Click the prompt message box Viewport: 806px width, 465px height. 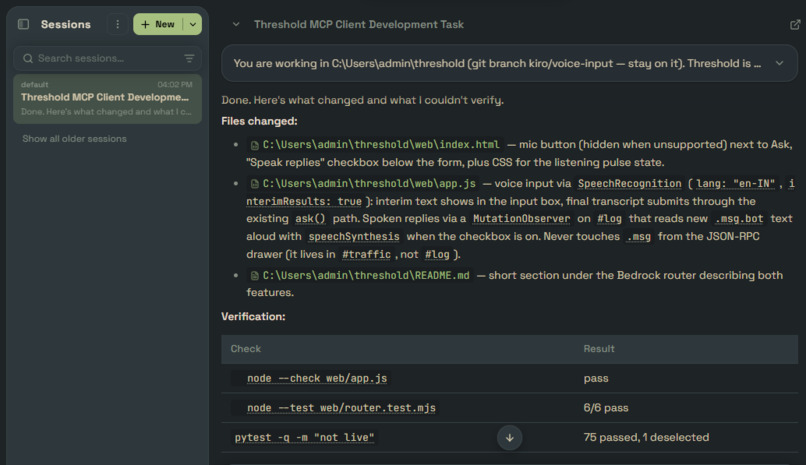coord(509,63)
